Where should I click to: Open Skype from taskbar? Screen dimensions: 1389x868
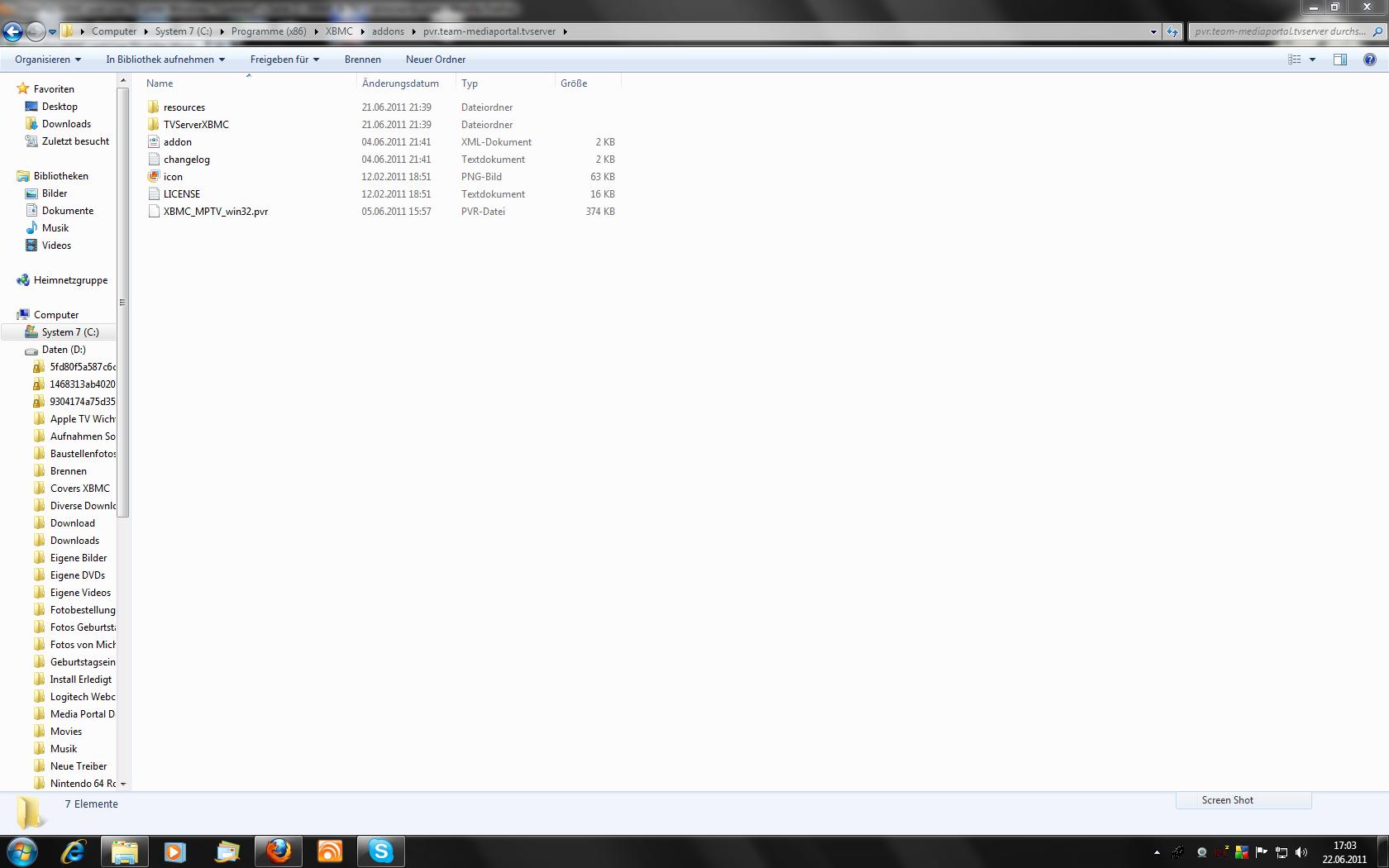click(x=381, y=851)
